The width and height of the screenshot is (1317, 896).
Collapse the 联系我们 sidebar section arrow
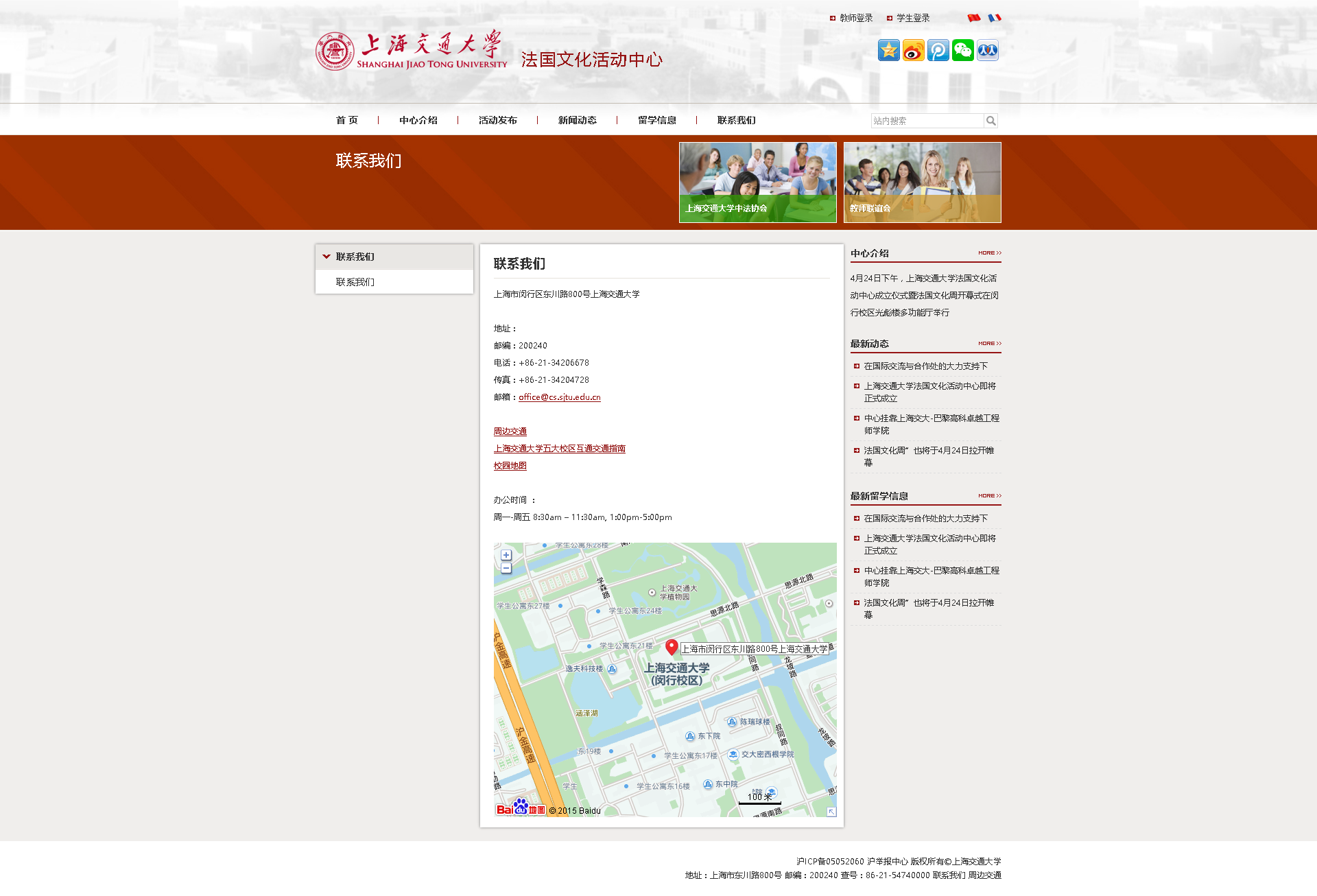click(x=327, y=257)
